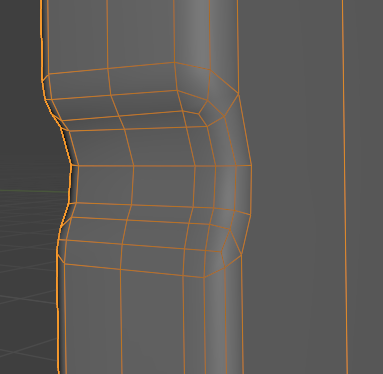Click the pole vertex in lower bevel corner
This screenshot has height=374, width=383.
click(230, 229)
